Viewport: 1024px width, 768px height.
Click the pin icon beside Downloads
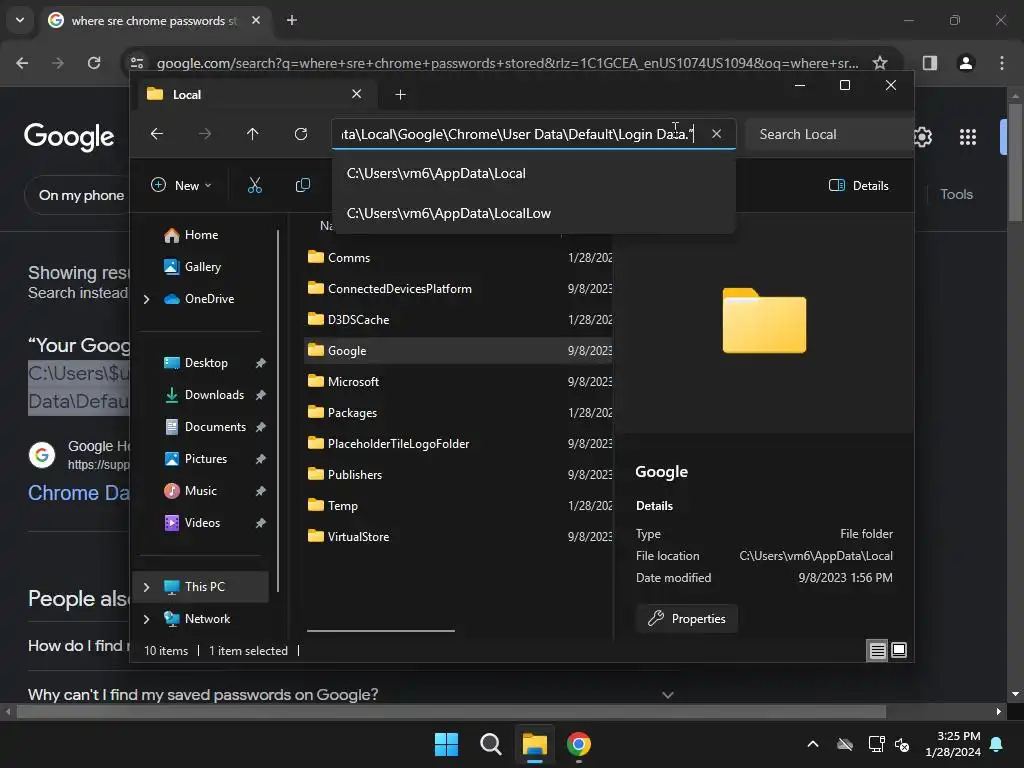(261, 395)
